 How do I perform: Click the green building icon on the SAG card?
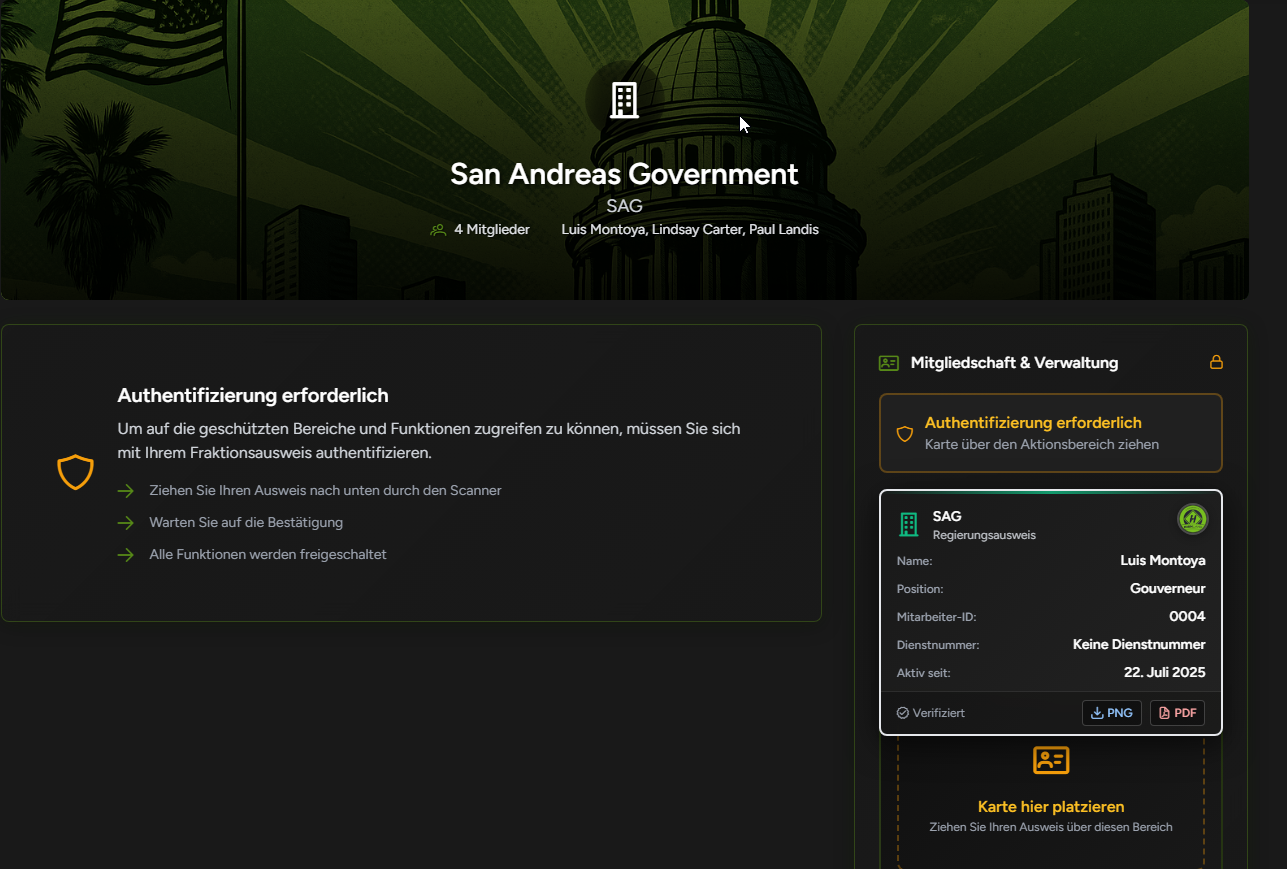point(908,525)
